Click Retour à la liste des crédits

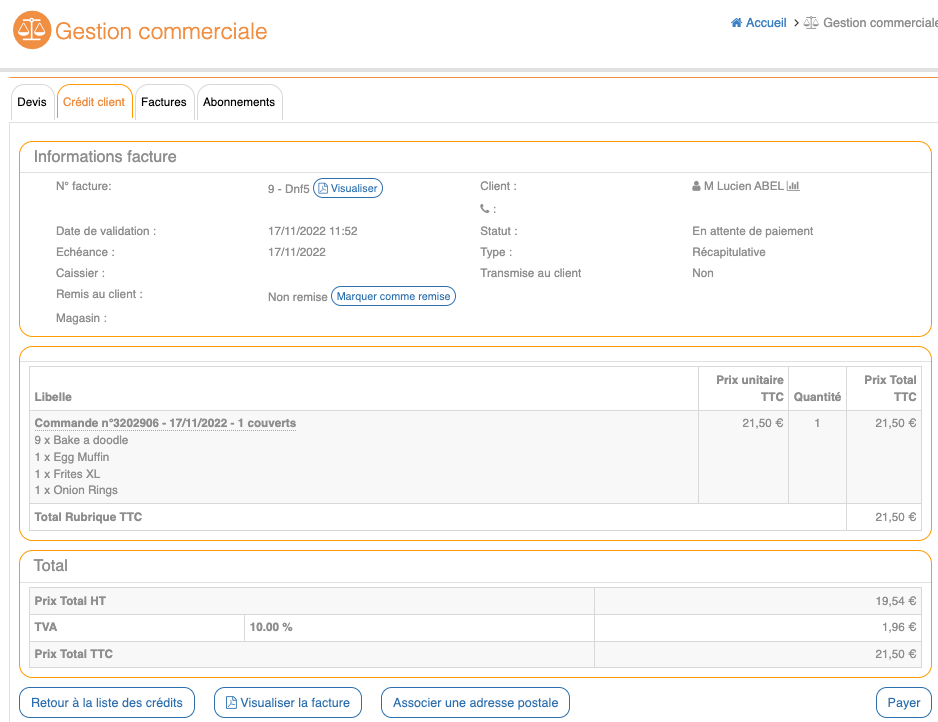(x=107, y=703)
